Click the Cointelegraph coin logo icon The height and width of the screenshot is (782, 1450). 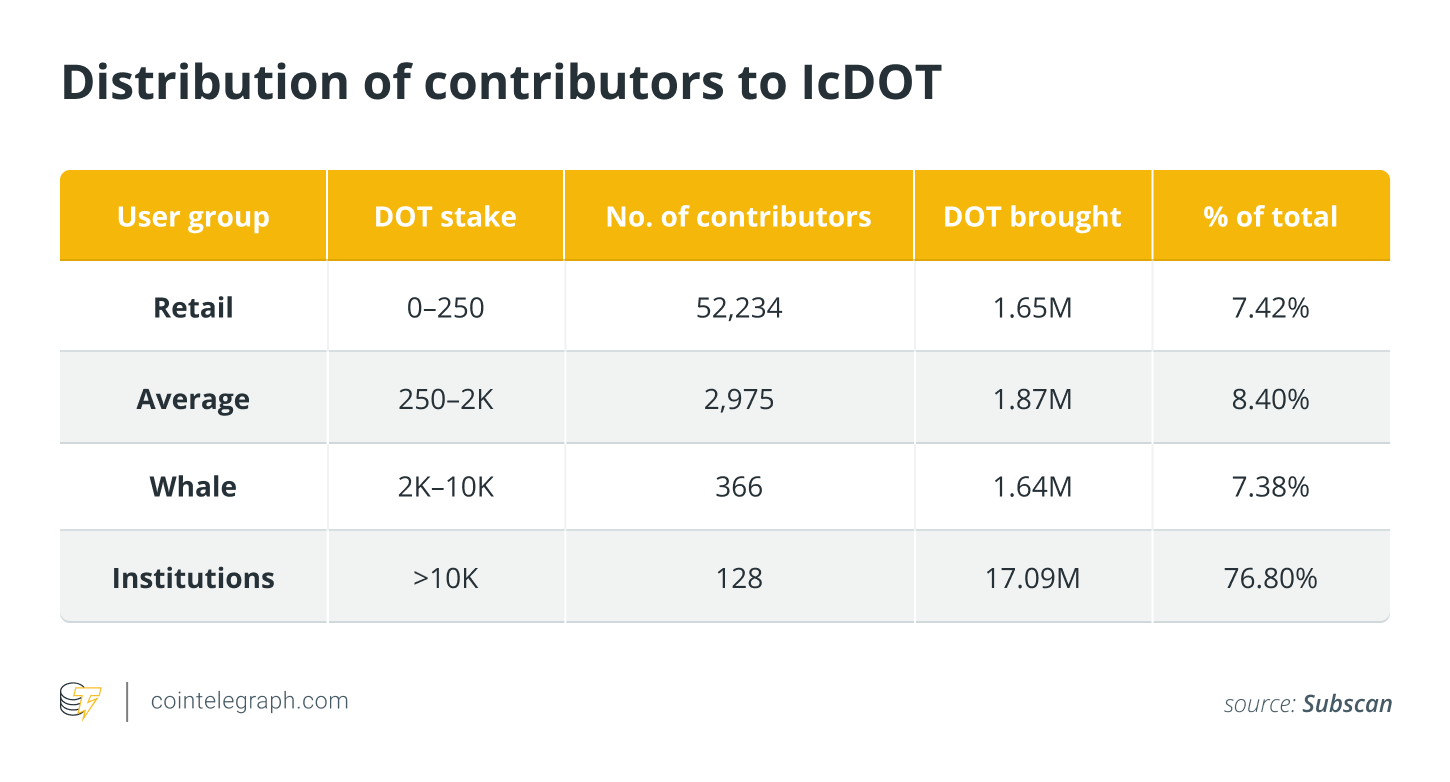(81, 702)
